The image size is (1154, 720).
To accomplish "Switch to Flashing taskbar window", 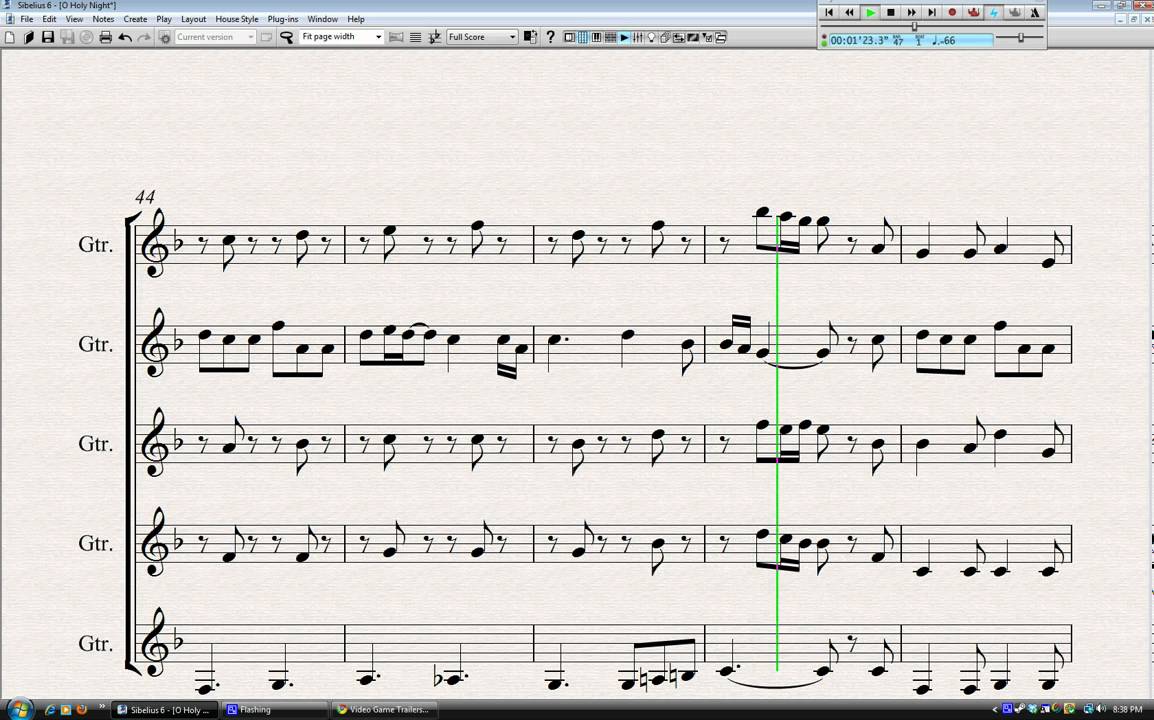I will point(274,710).
